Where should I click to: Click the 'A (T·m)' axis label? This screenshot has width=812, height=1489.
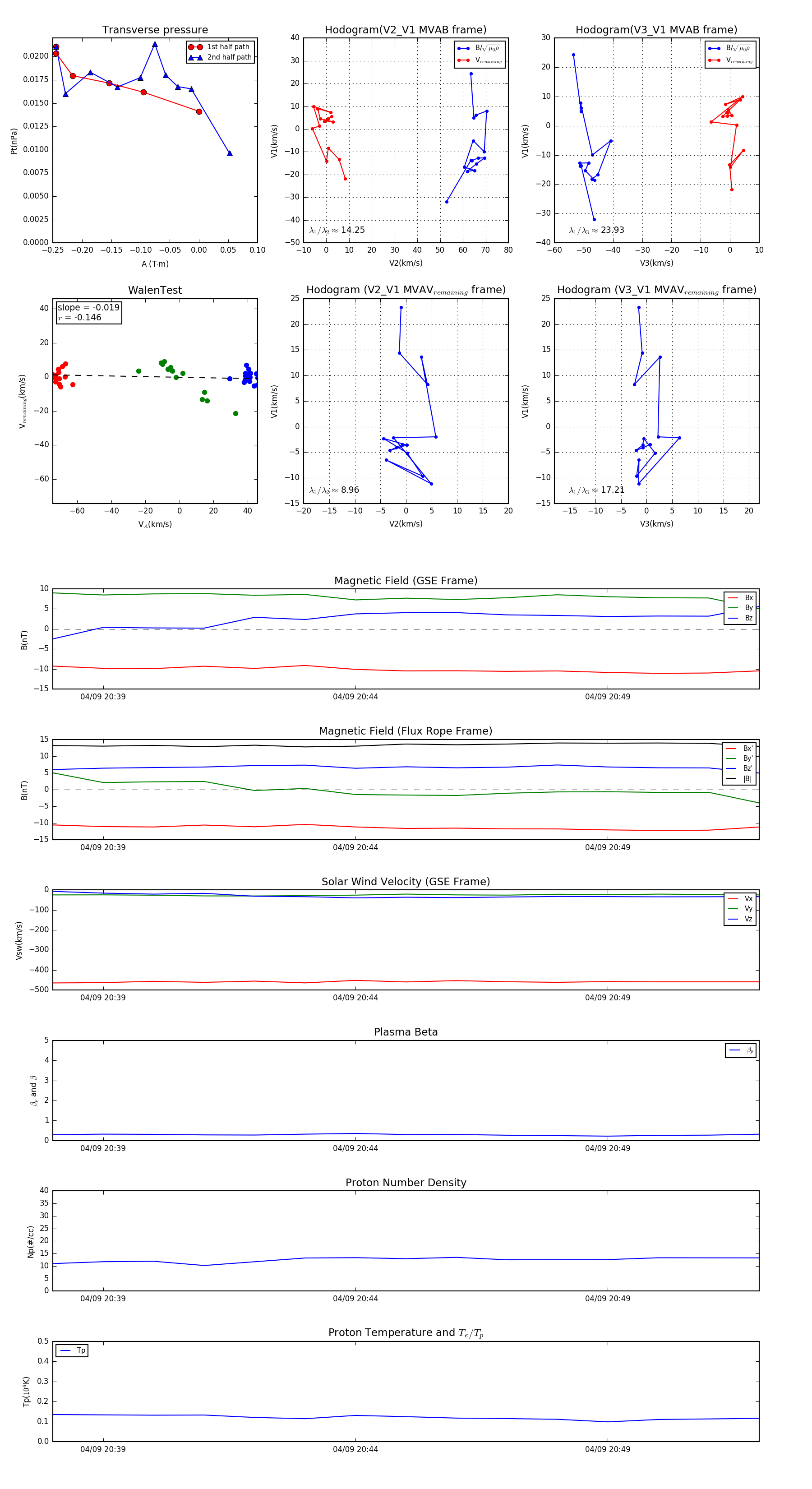[x=155, y=264]
